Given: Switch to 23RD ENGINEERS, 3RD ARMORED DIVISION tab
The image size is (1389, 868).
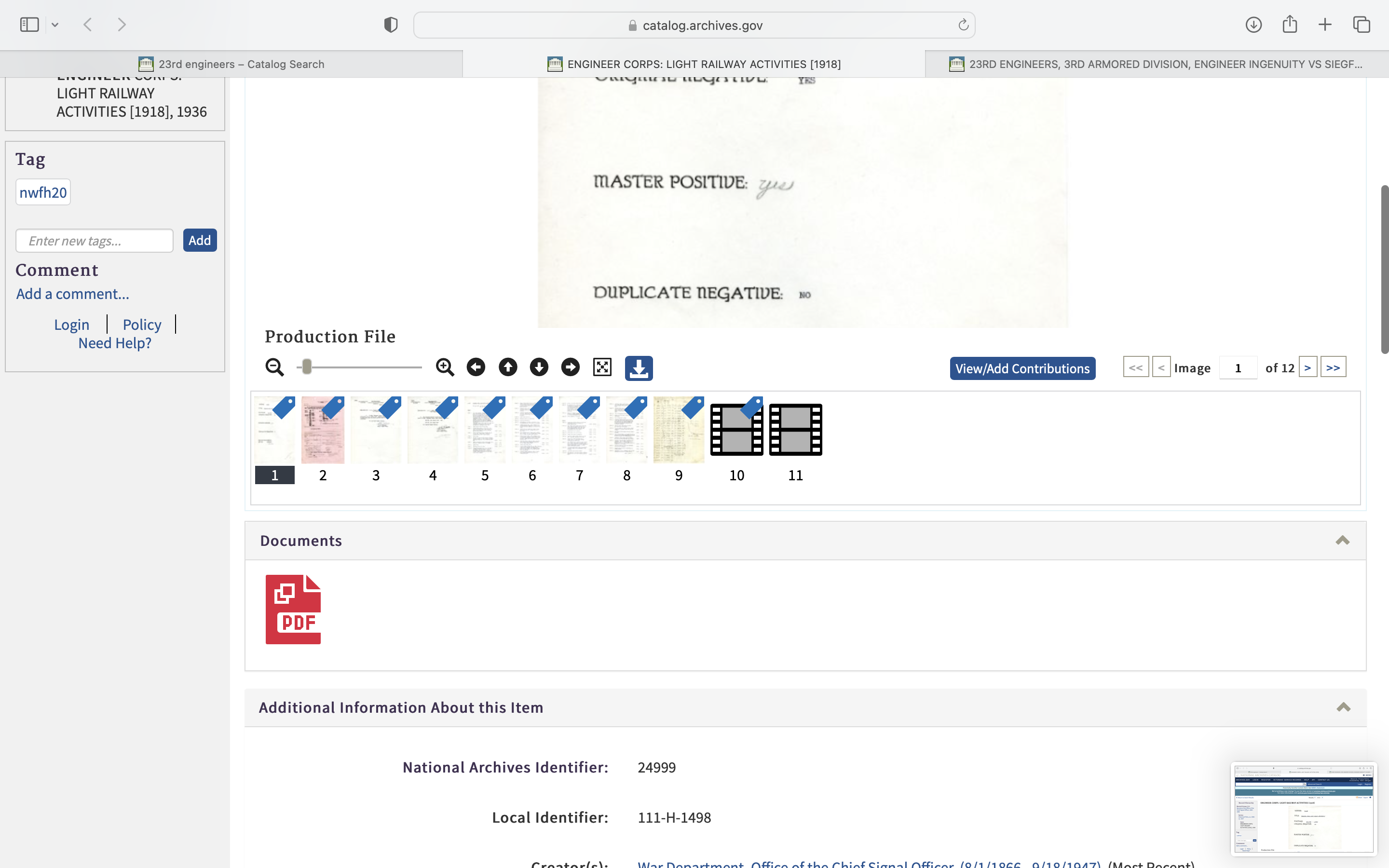Looking at the screenshot, I should (x=1157, y=64).
